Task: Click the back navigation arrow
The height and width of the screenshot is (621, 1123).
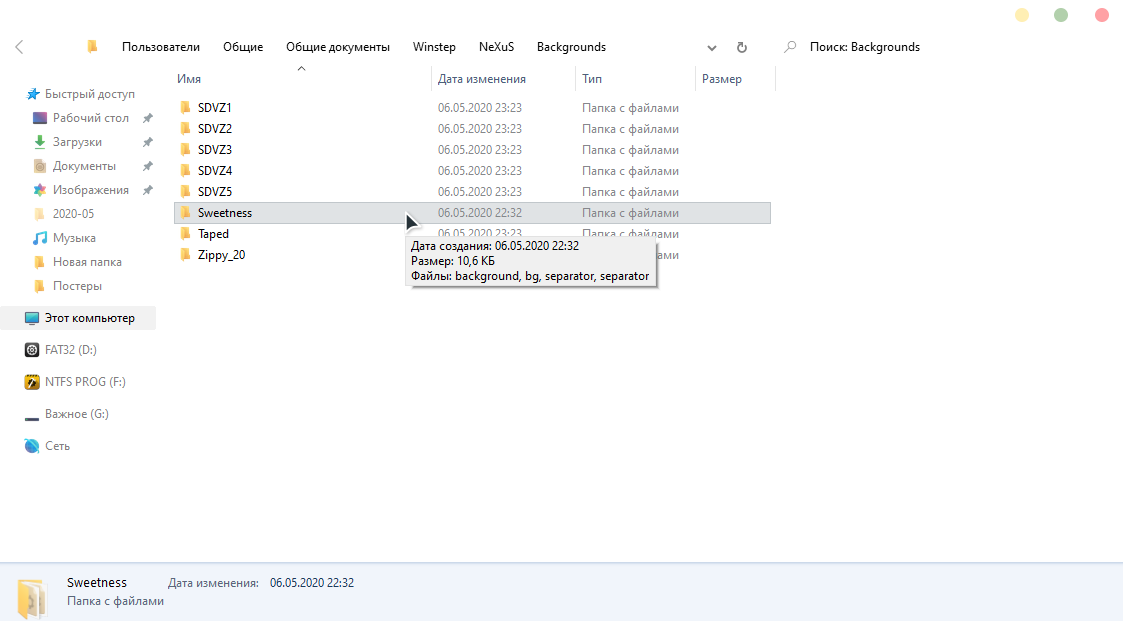Action: [x=20, y=47]
